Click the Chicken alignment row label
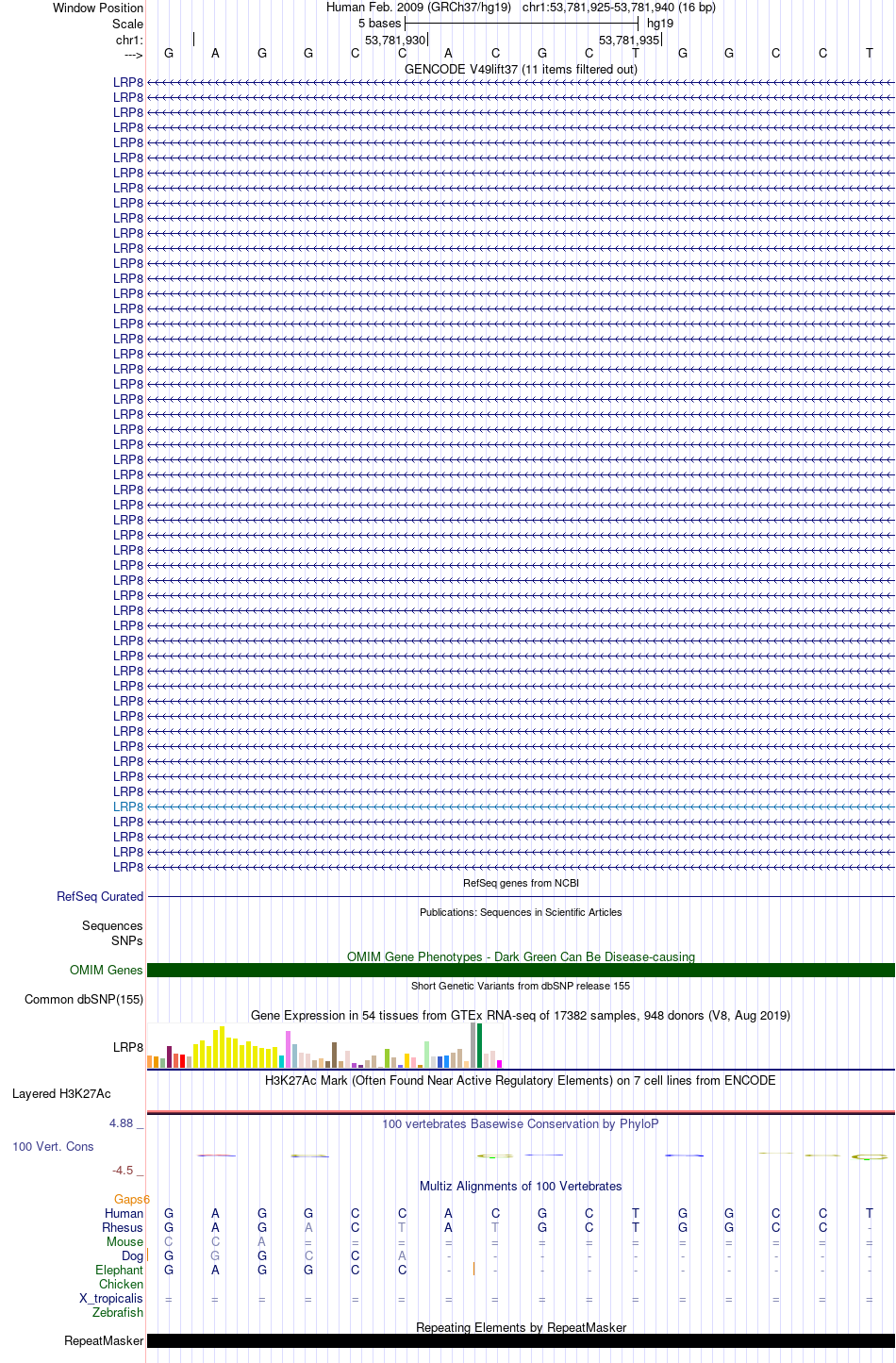Screen dimensions: 896x1363 121,1284
